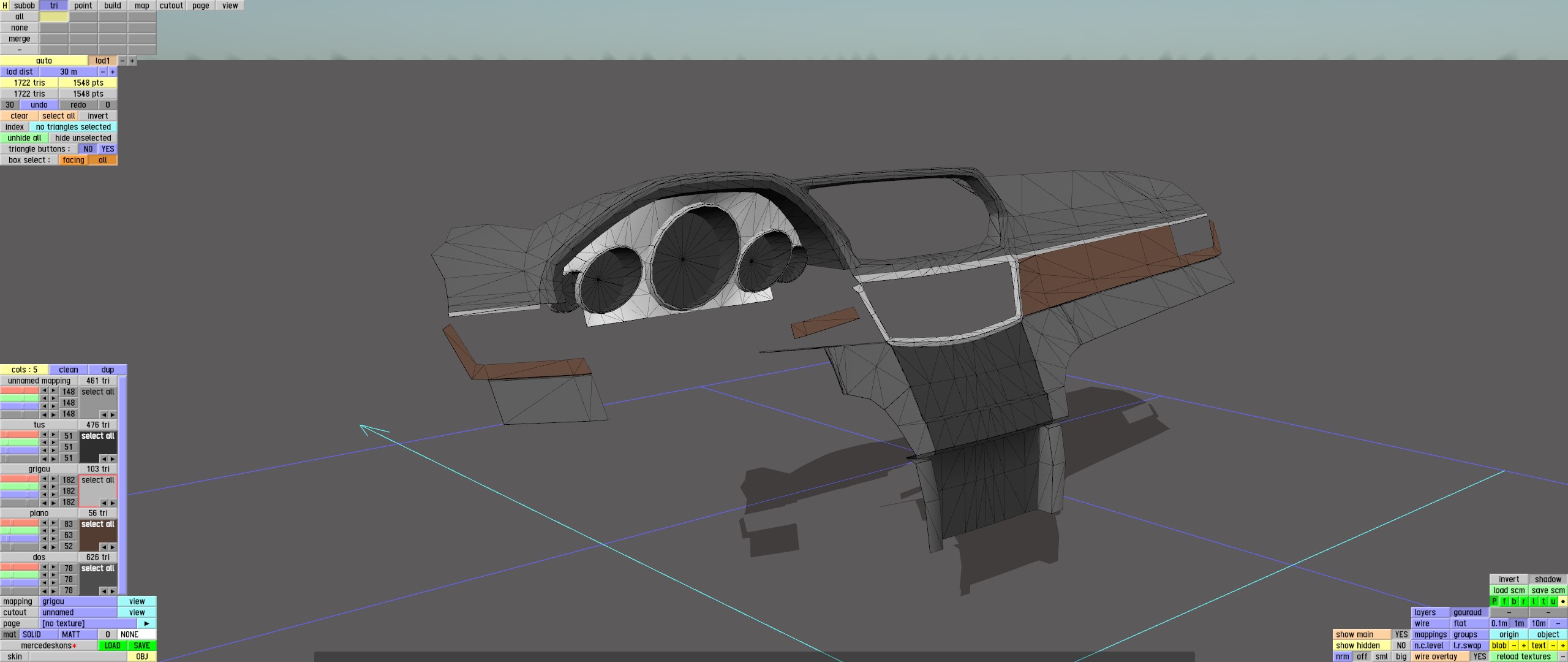Viewport: 1568px width, 662px height.
Task: Click lod1 plus button
Action: point(132,61)
